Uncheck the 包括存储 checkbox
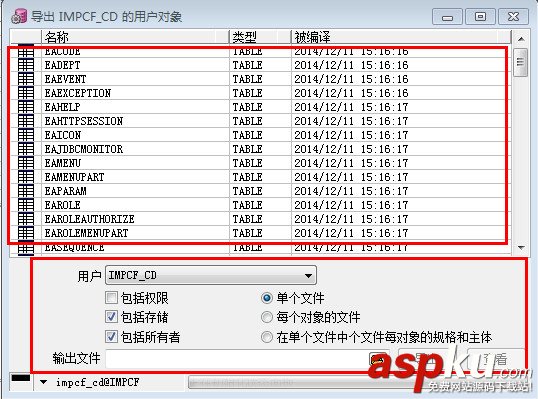The width and height of the screenshot is (538, 399). click(x=111, y=317)
